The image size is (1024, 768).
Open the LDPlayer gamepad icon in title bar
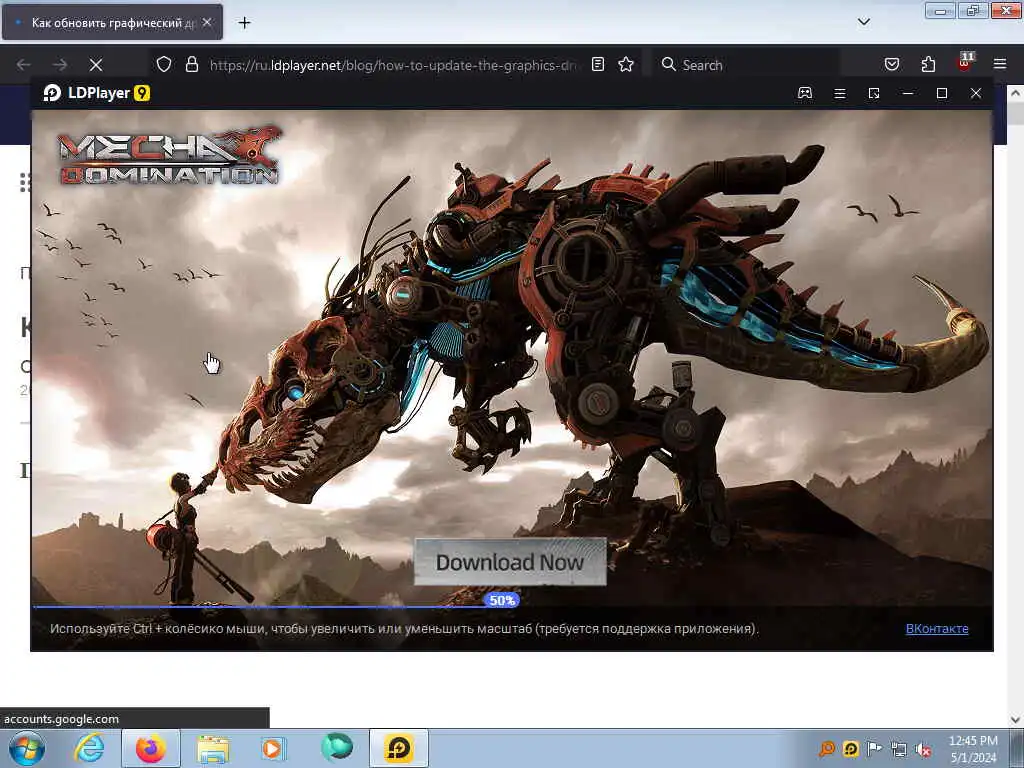(x=805, y=93)
